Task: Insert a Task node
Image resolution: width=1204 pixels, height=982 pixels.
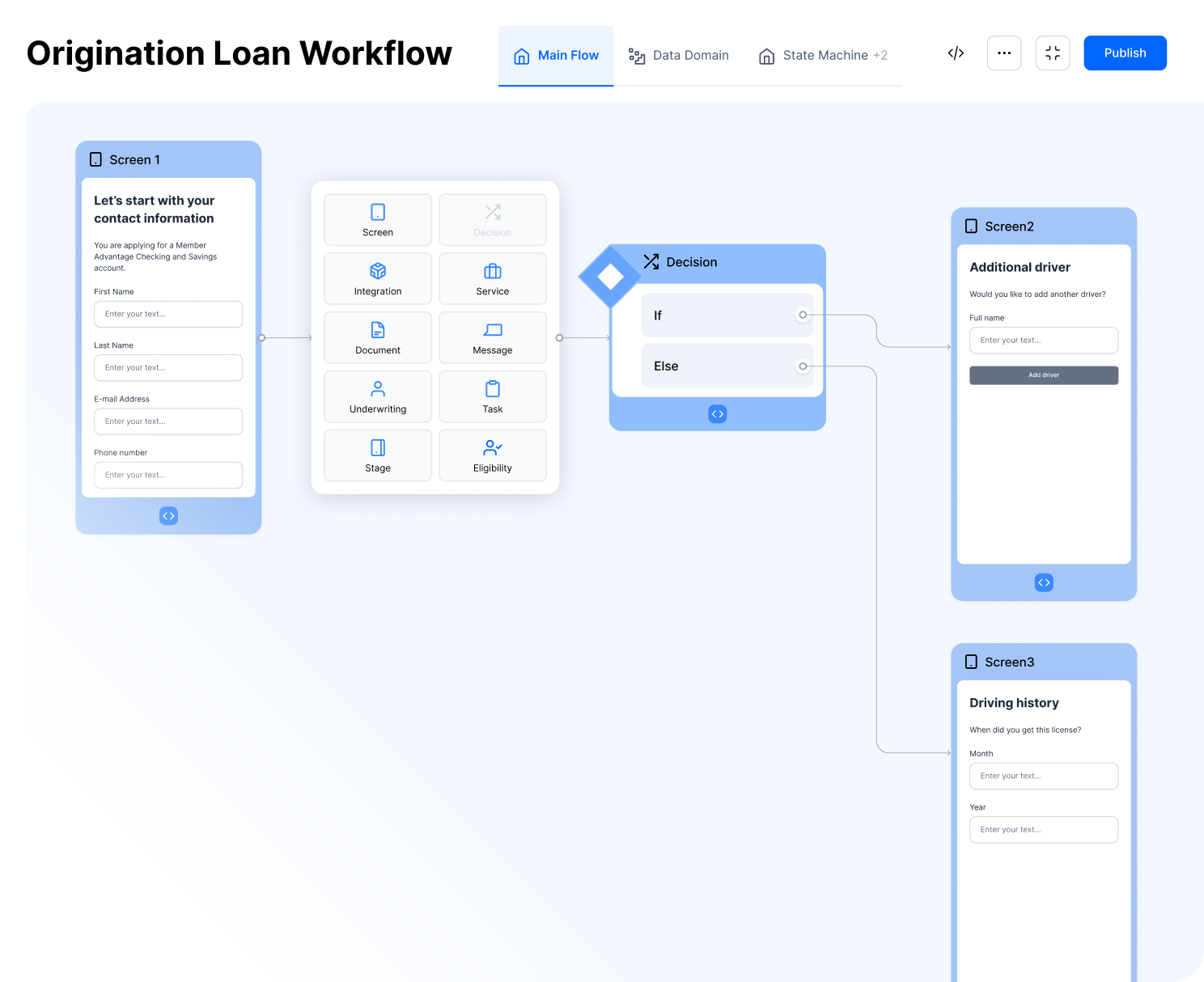Action: pos(492,396)
